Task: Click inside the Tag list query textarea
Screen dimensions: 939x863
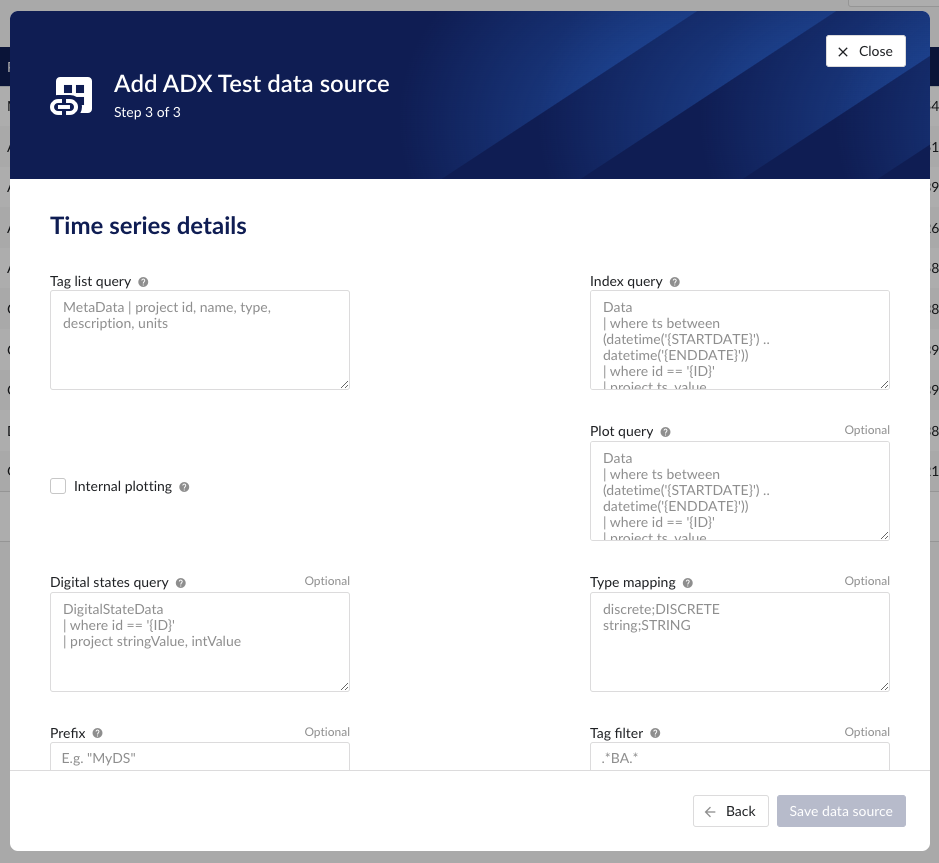Action: click(x=200, y=340)
